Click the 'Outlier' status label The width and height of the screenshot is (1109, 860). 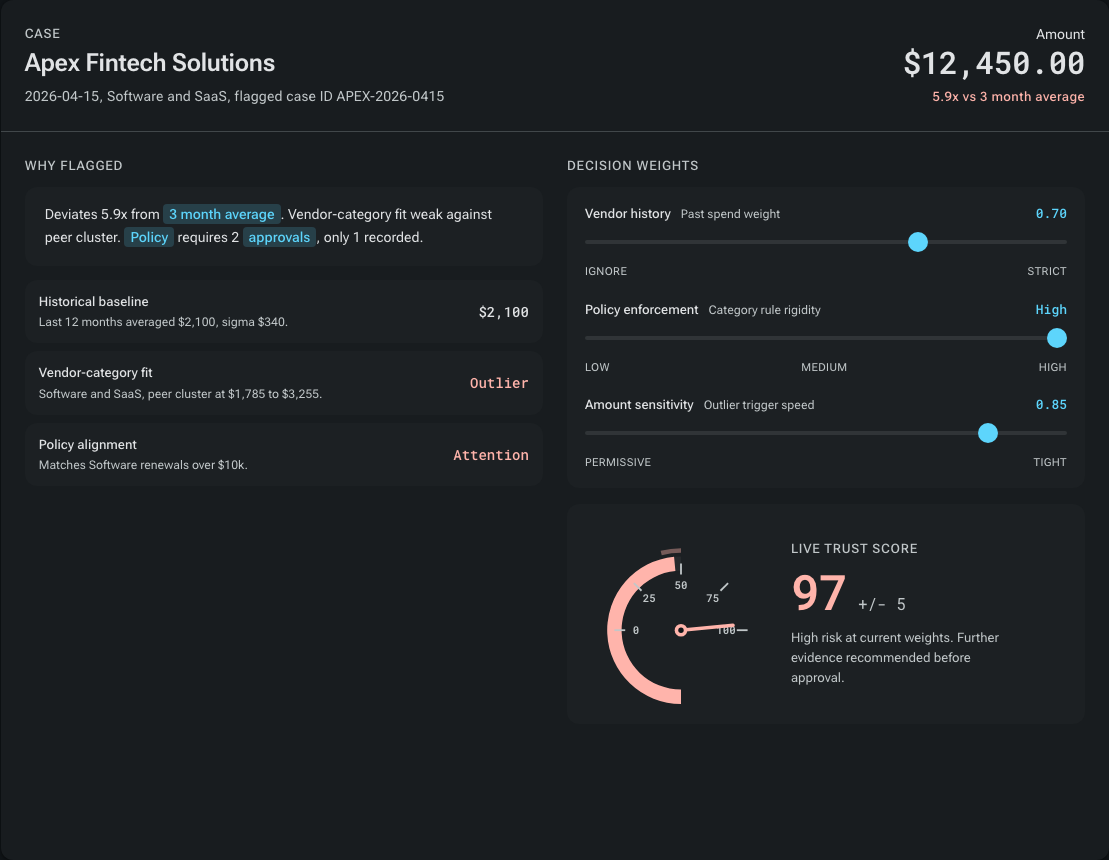499,383
